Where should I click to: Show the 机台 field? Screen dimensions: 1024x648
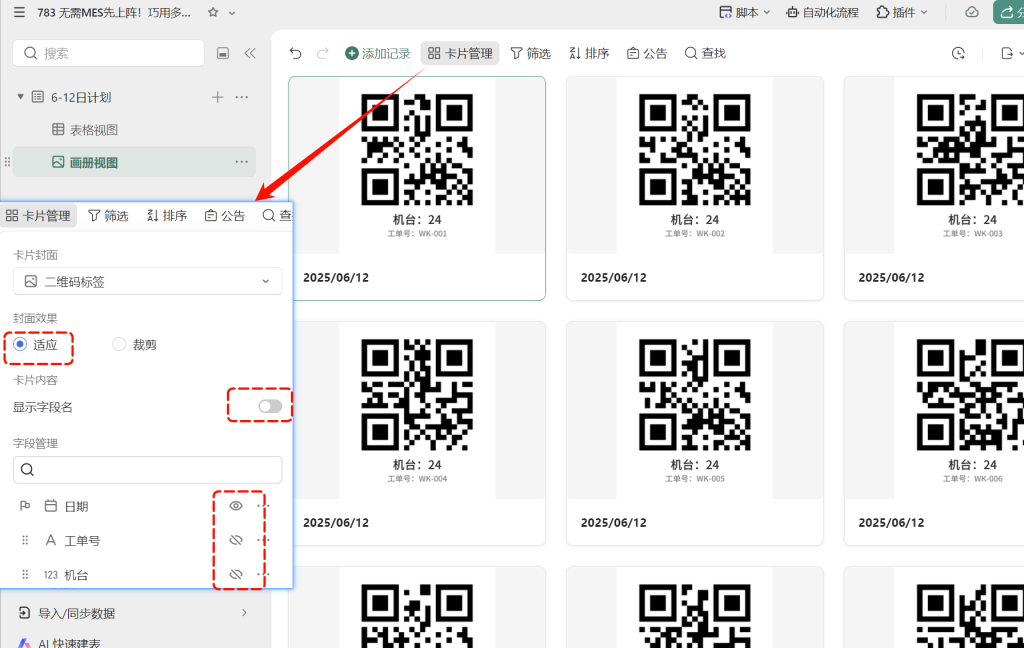[236, 574]
